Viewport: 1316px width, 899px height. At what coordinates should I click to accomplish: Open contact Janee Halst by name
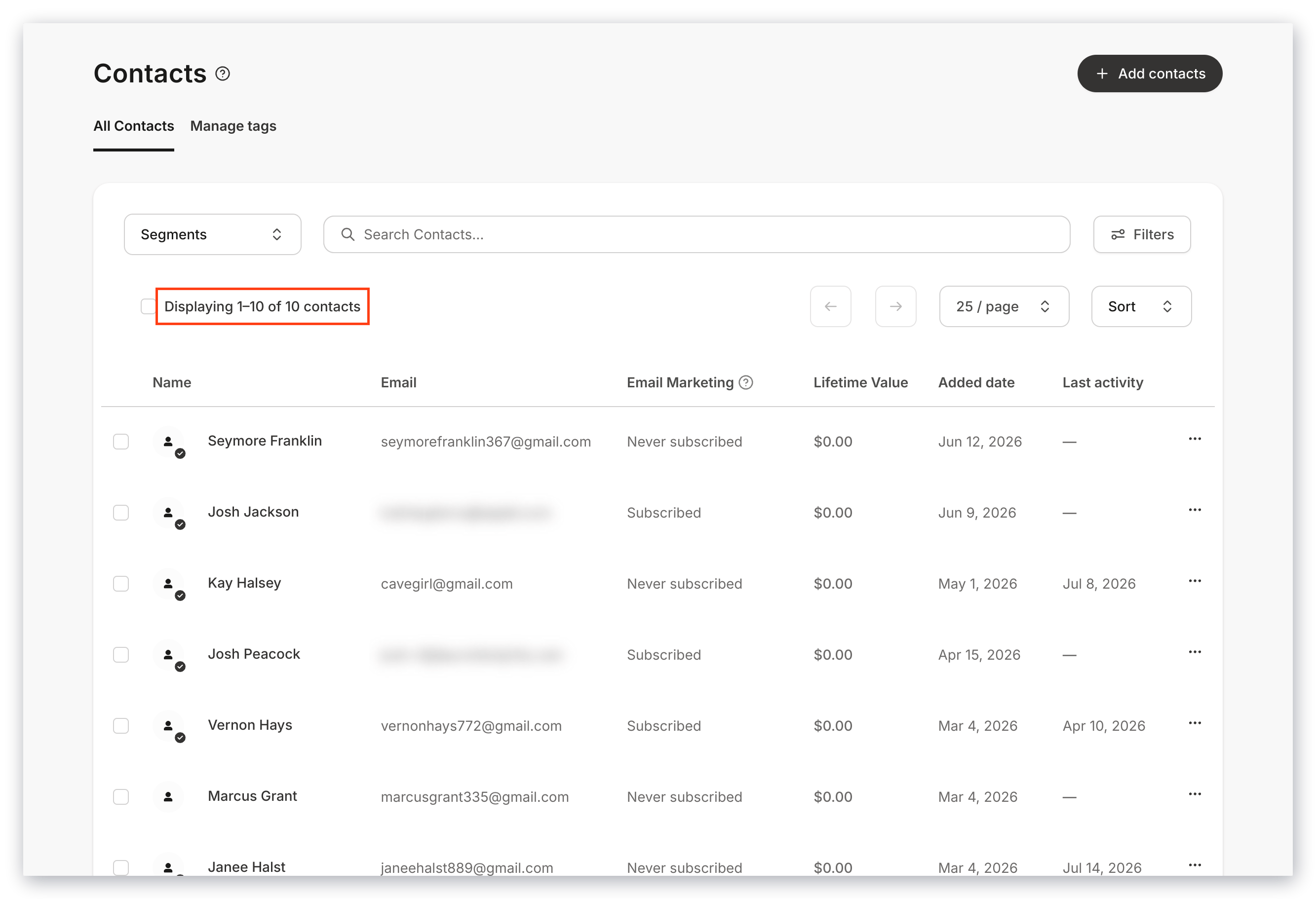(246, 867)
